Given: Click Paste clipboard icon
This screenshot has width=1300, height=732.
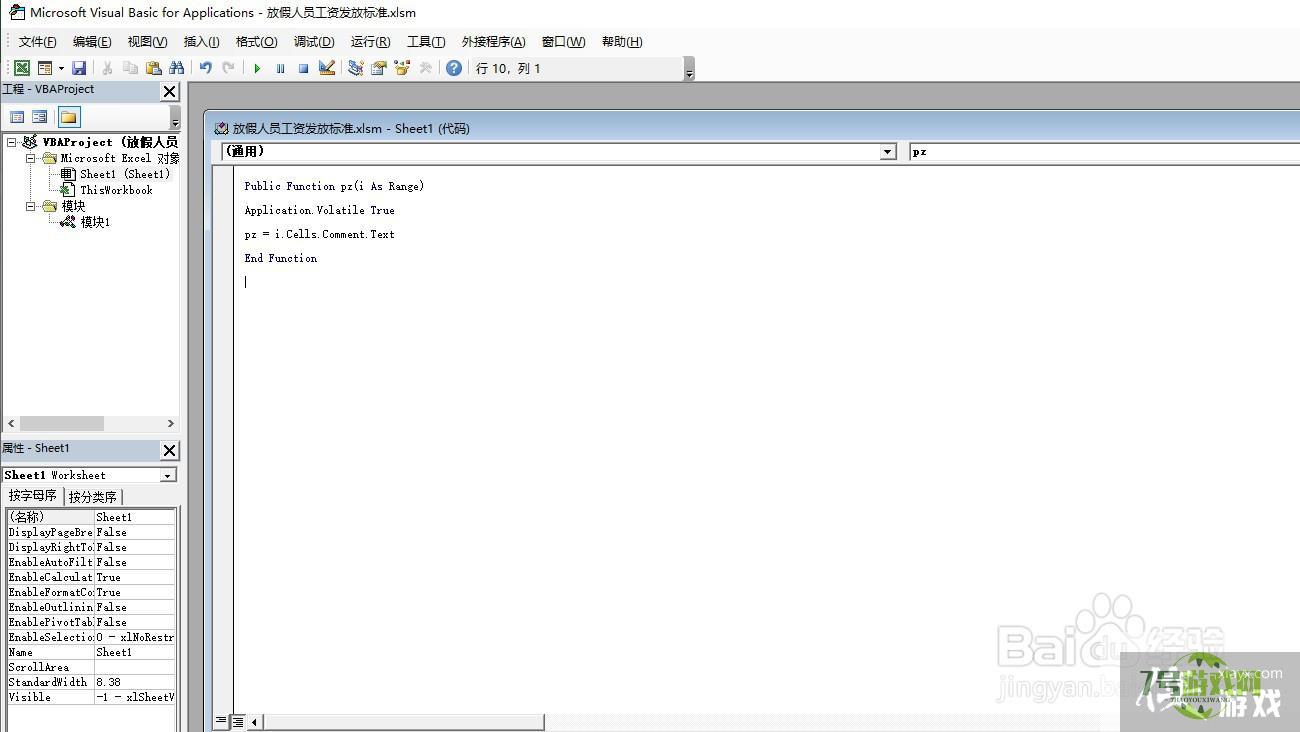Looking at the screenshot, I should (153, 68).
